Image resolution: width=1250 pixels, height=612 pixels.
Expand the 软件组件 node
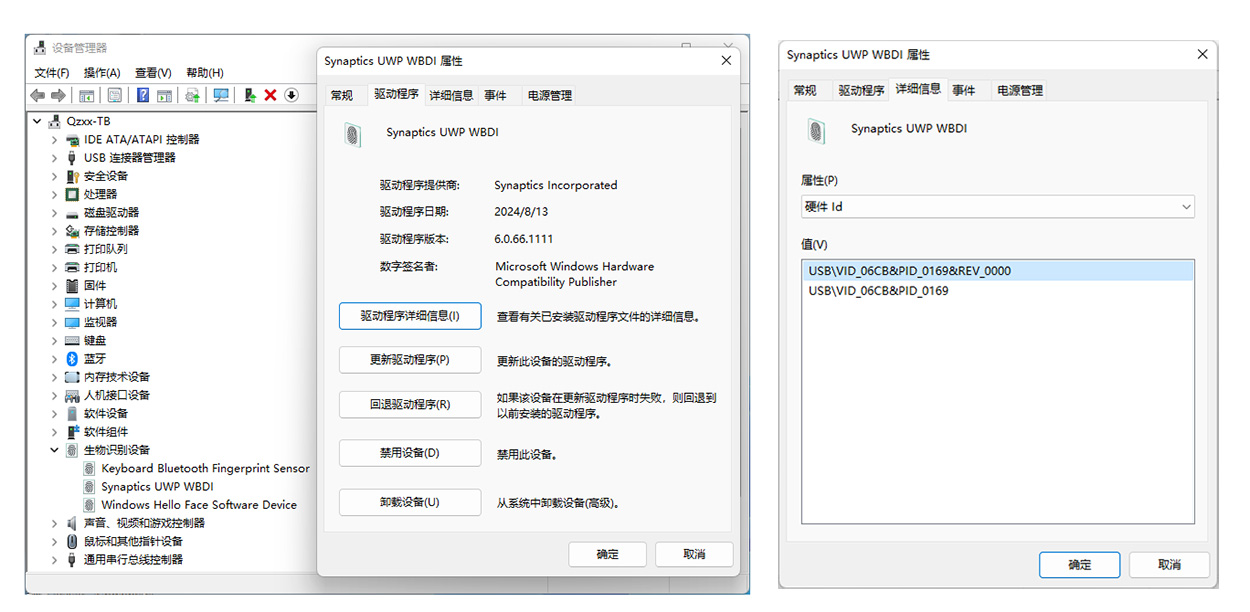(x=55, y=432)
